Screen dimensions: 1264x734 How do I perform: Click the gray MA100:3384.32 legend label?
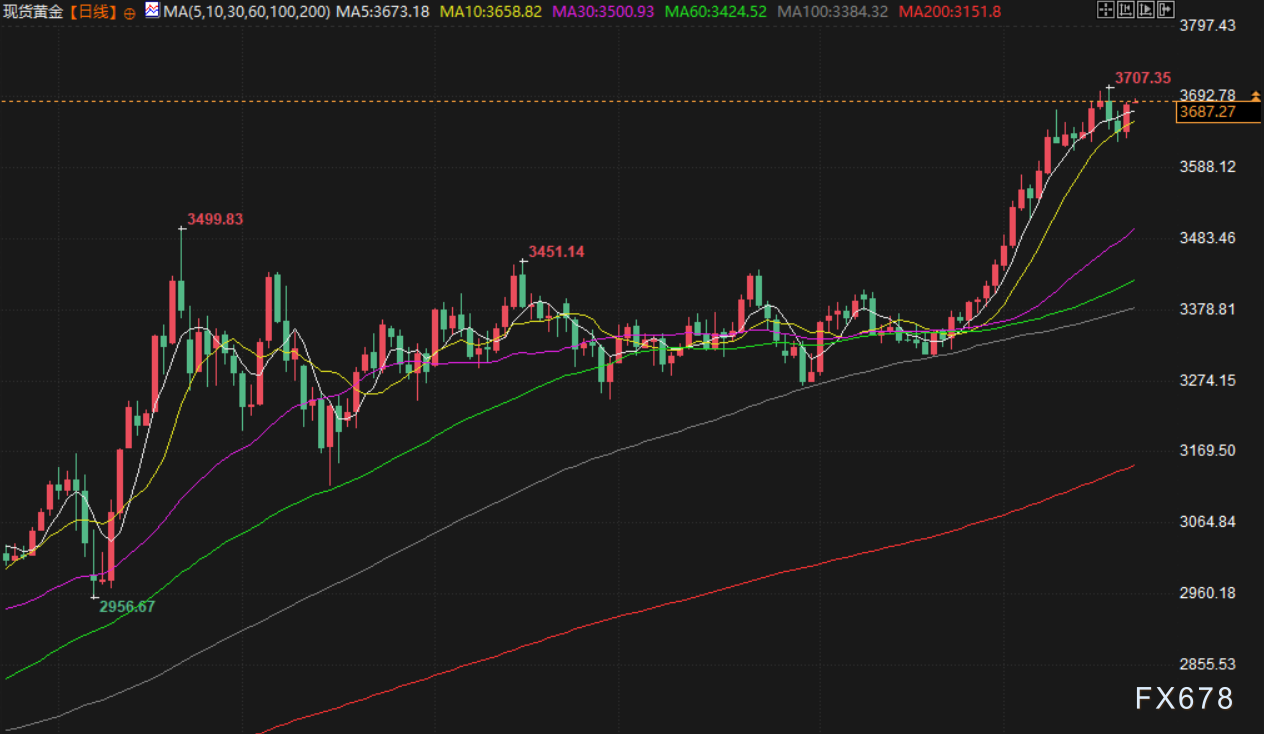(x=832, y=12)
